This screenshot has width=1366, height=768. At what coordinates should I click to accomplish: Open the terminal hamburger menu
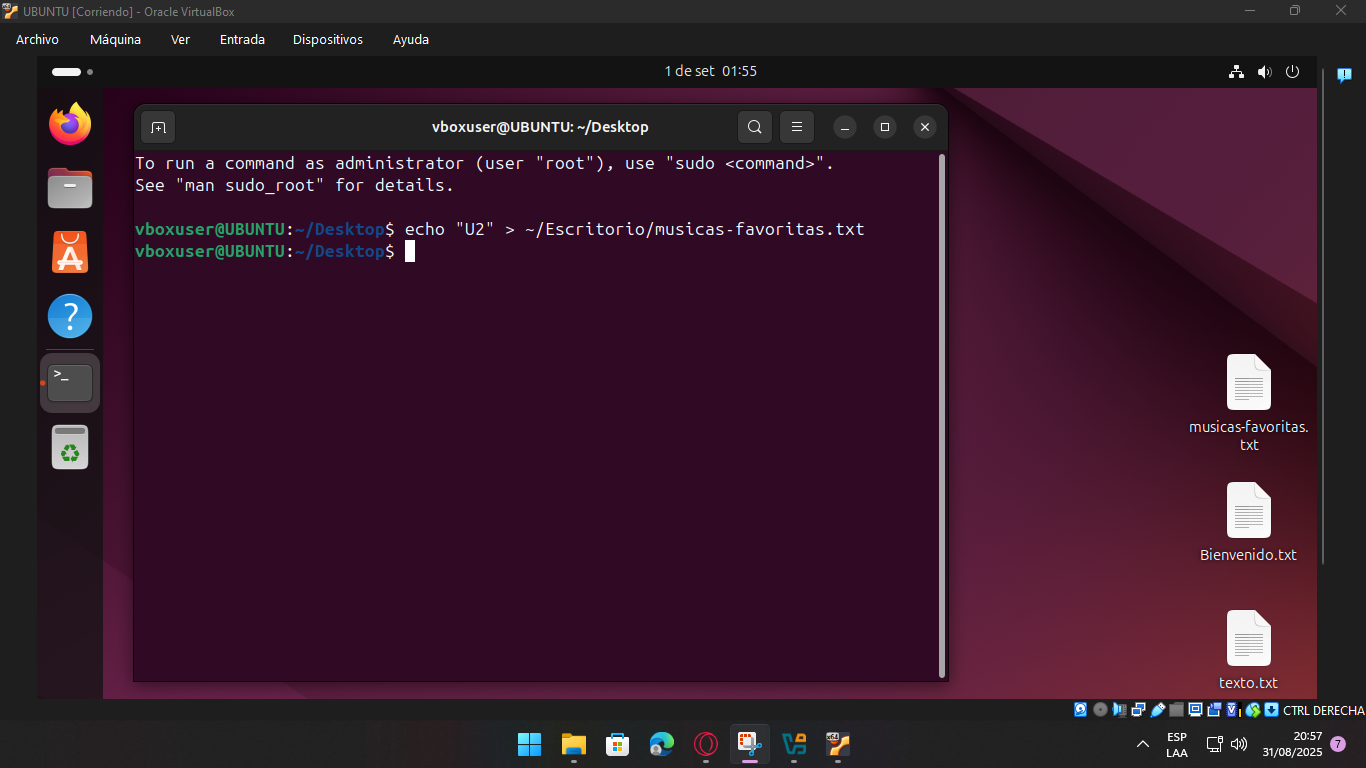[x=797, y=127]
